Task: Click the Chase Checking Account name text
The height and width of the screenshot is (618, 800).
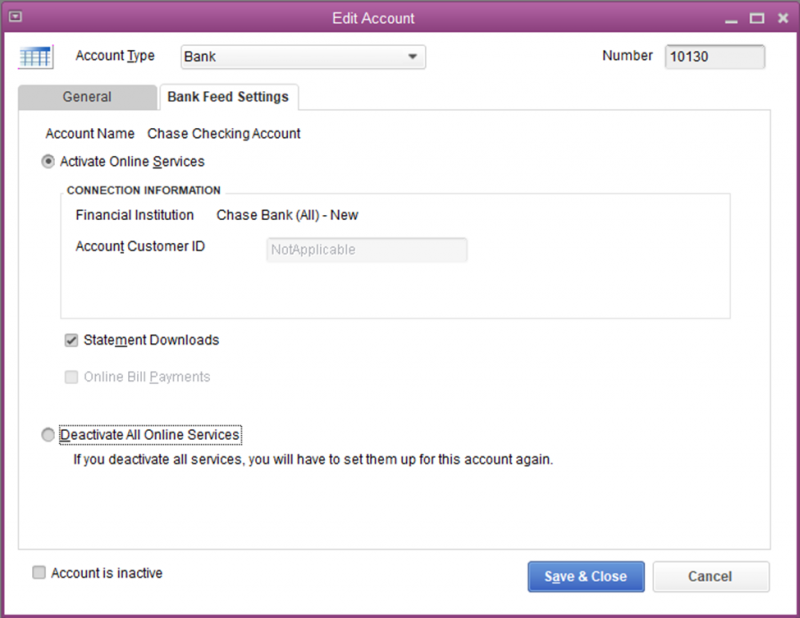Action: pyautogui.click(x=224, y=133)
